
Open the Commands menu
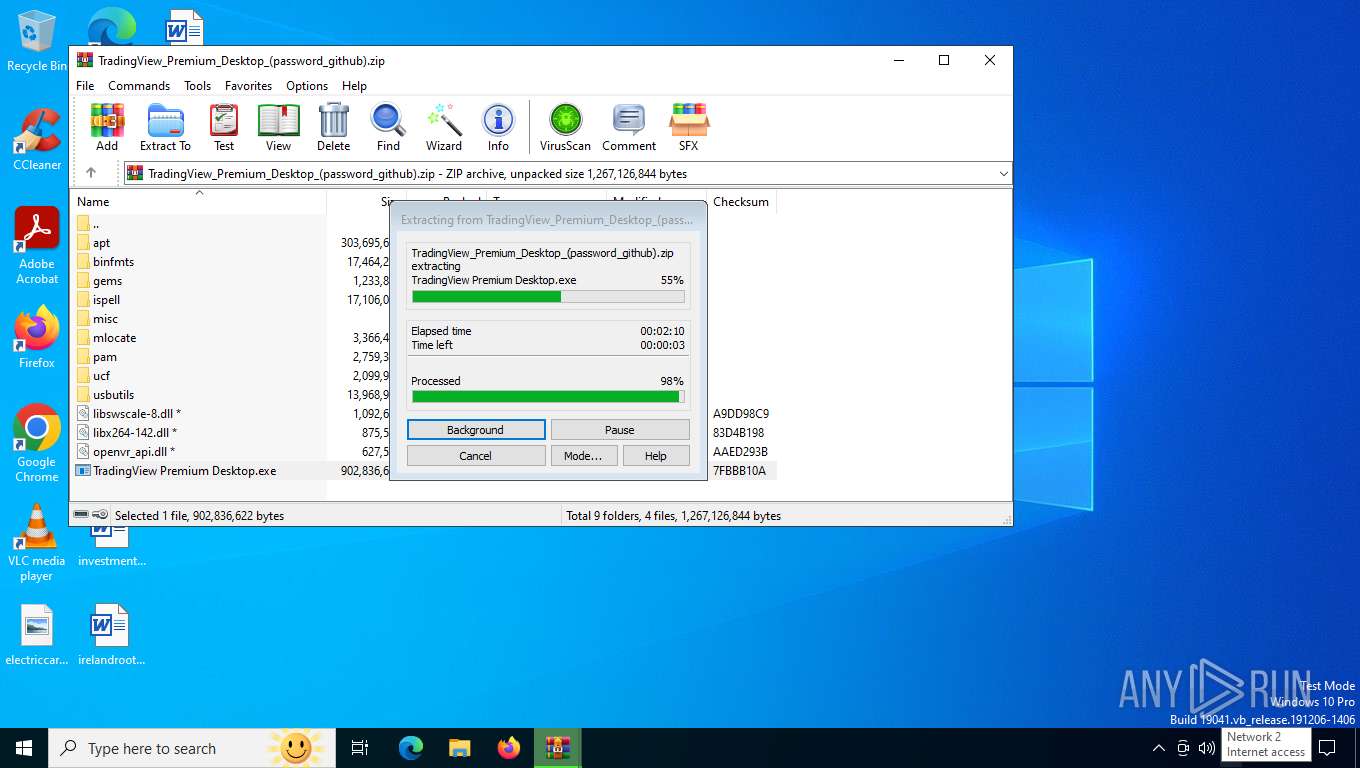[139, 86]
